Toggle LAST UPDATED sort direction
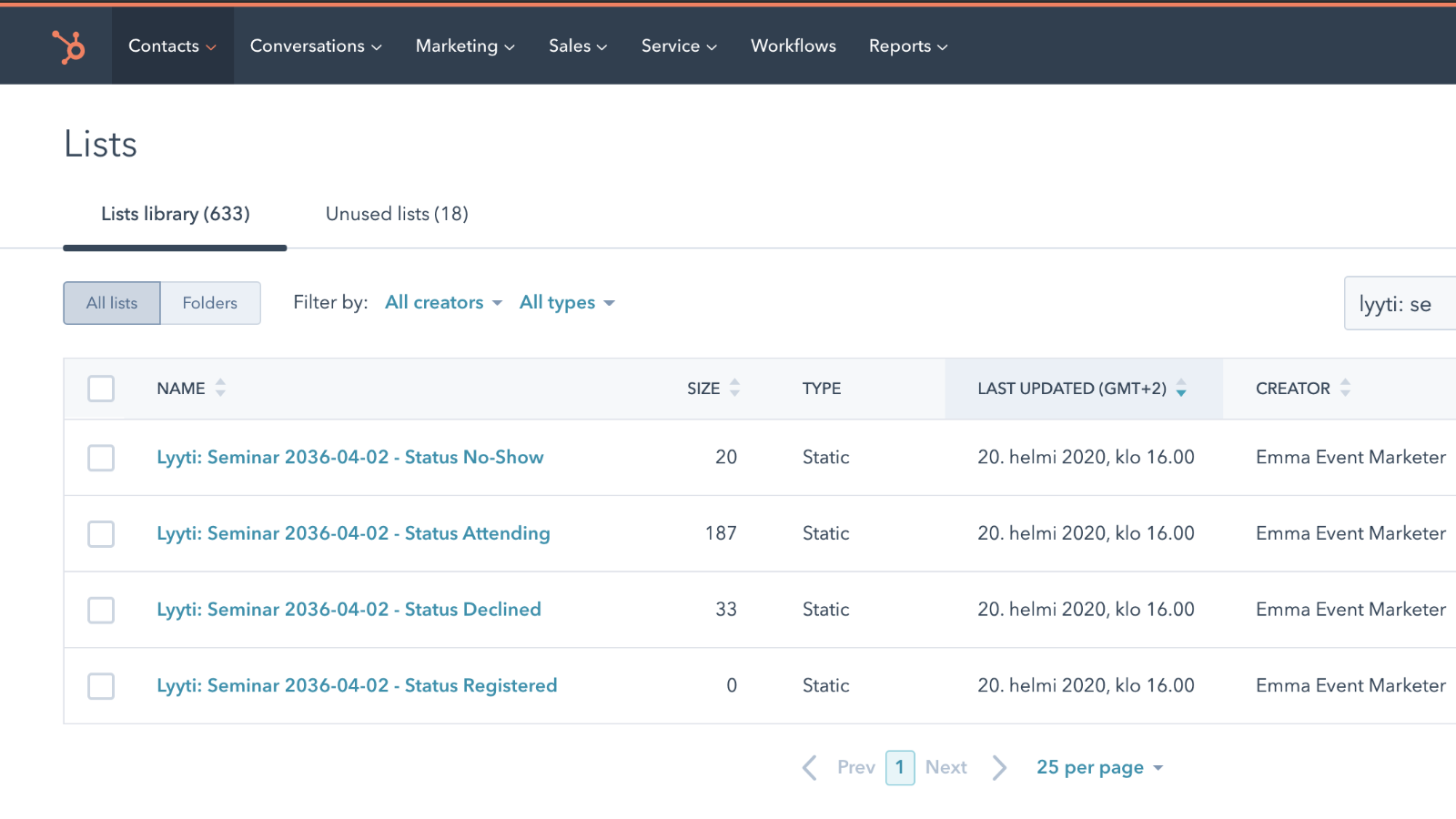Image resolution: width=1456 pixels, height=819 pixels. click(x=1181, y=389)
